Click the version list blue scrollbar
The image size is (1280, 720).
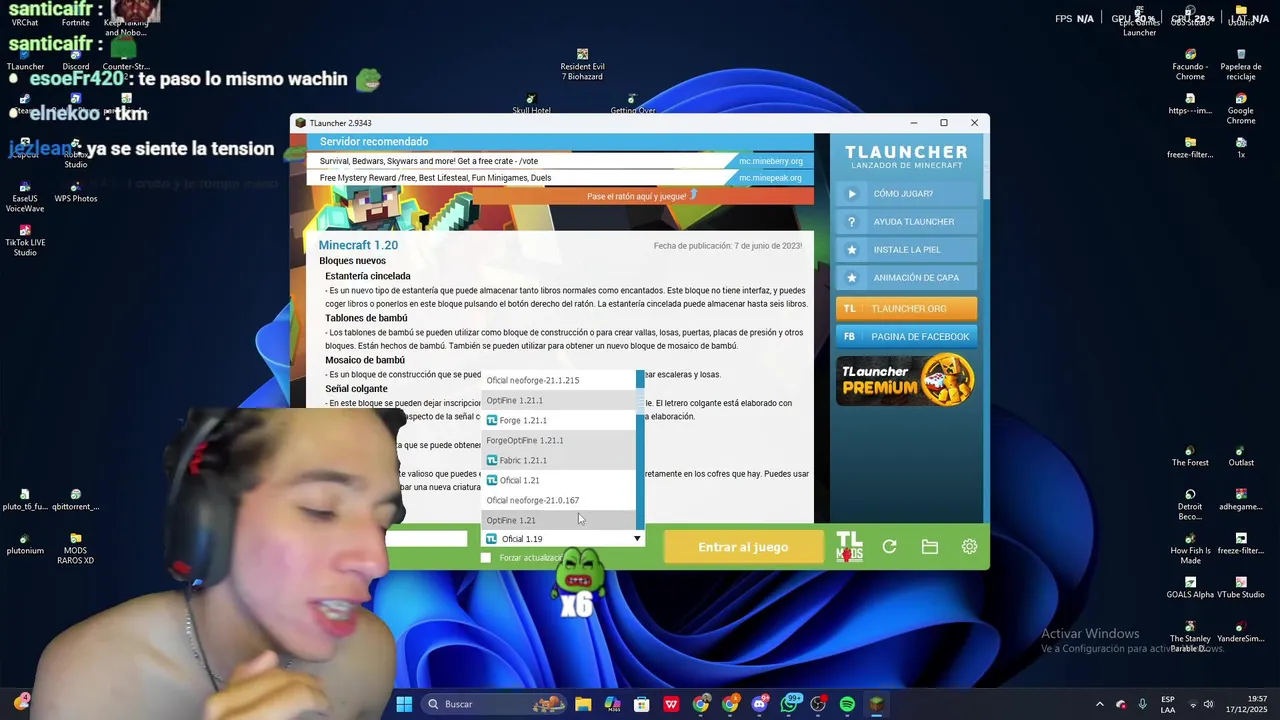640,448
